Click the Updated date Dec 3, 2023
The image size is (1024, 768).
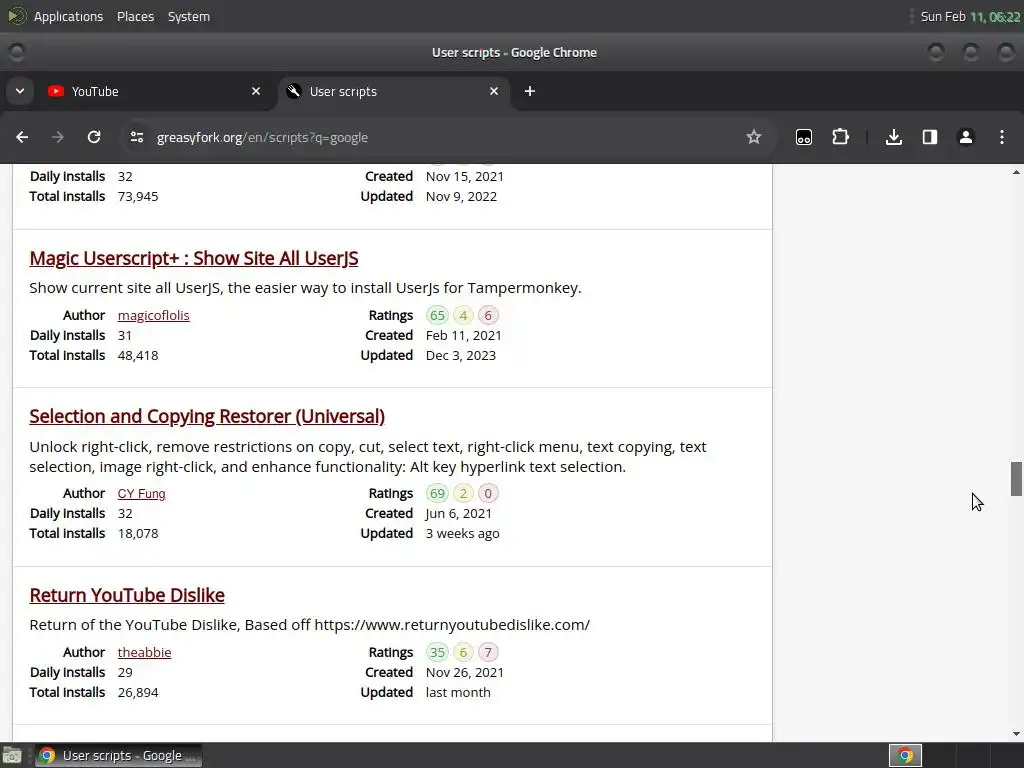coord(461,356)
